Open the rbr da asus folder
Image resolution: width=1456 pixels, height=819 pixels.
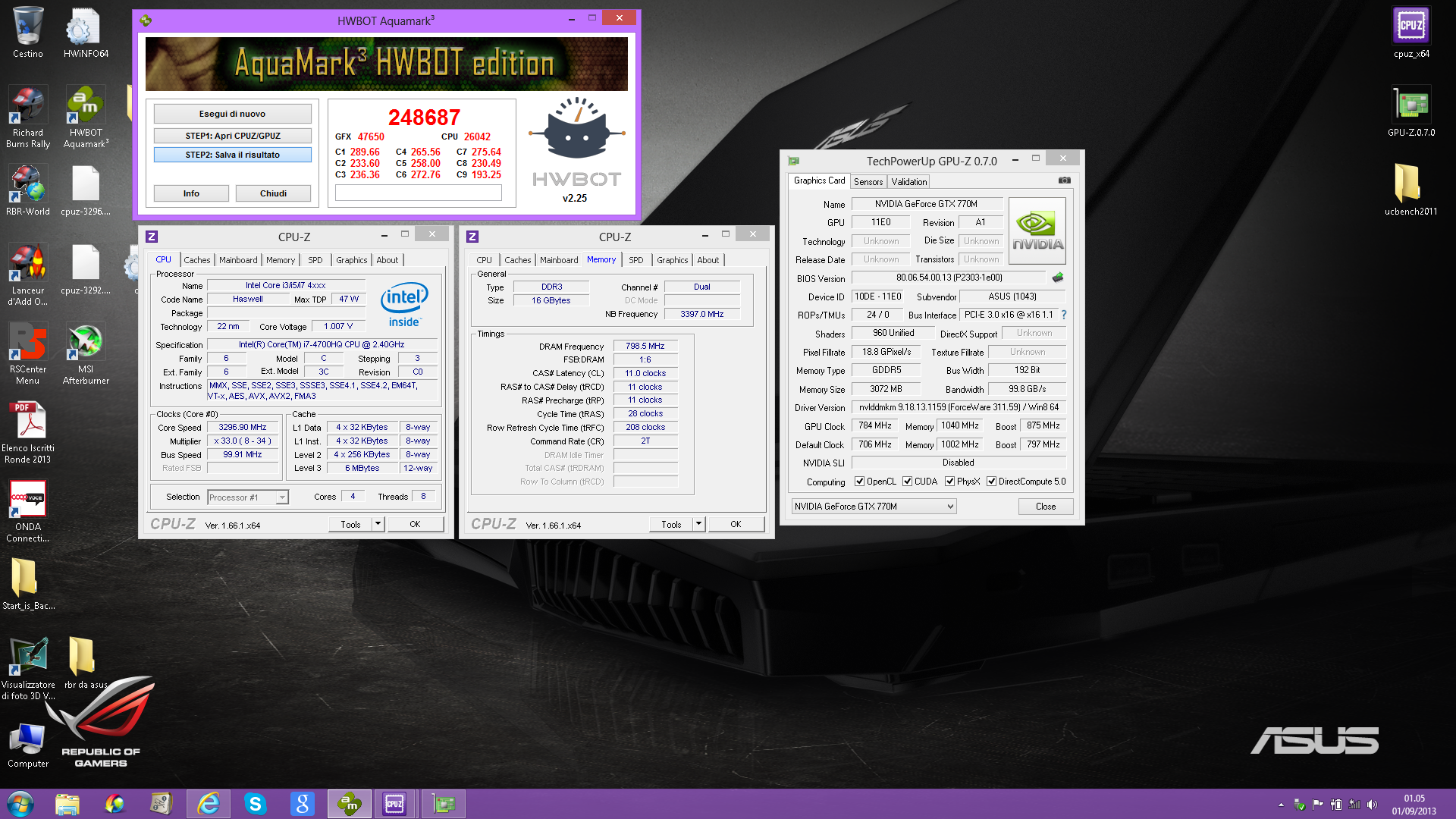coord(86,663)
